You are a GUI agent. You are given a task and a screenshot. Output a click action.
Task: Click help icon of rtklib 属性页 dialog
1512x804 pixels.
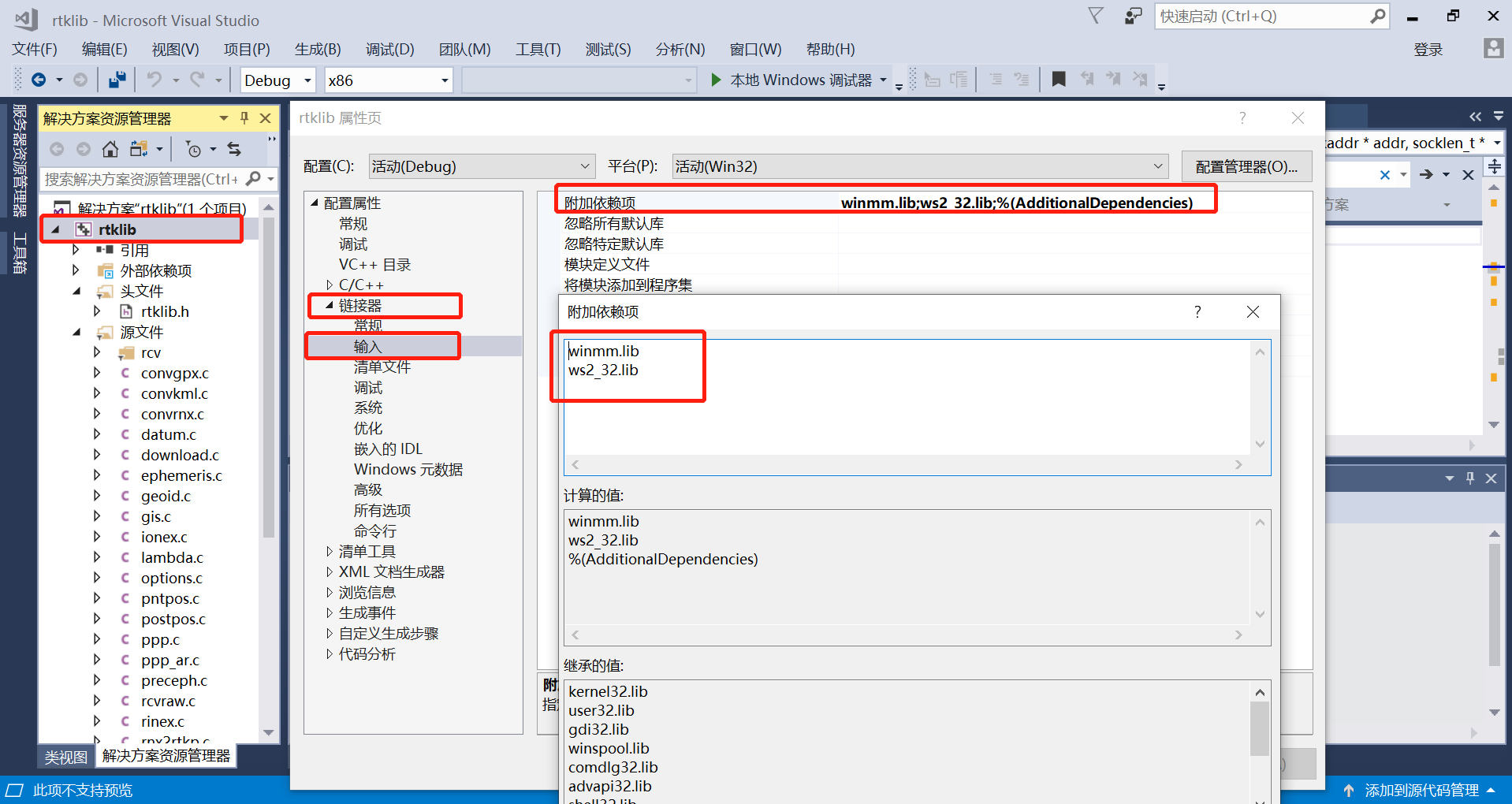pos(1242,118)
